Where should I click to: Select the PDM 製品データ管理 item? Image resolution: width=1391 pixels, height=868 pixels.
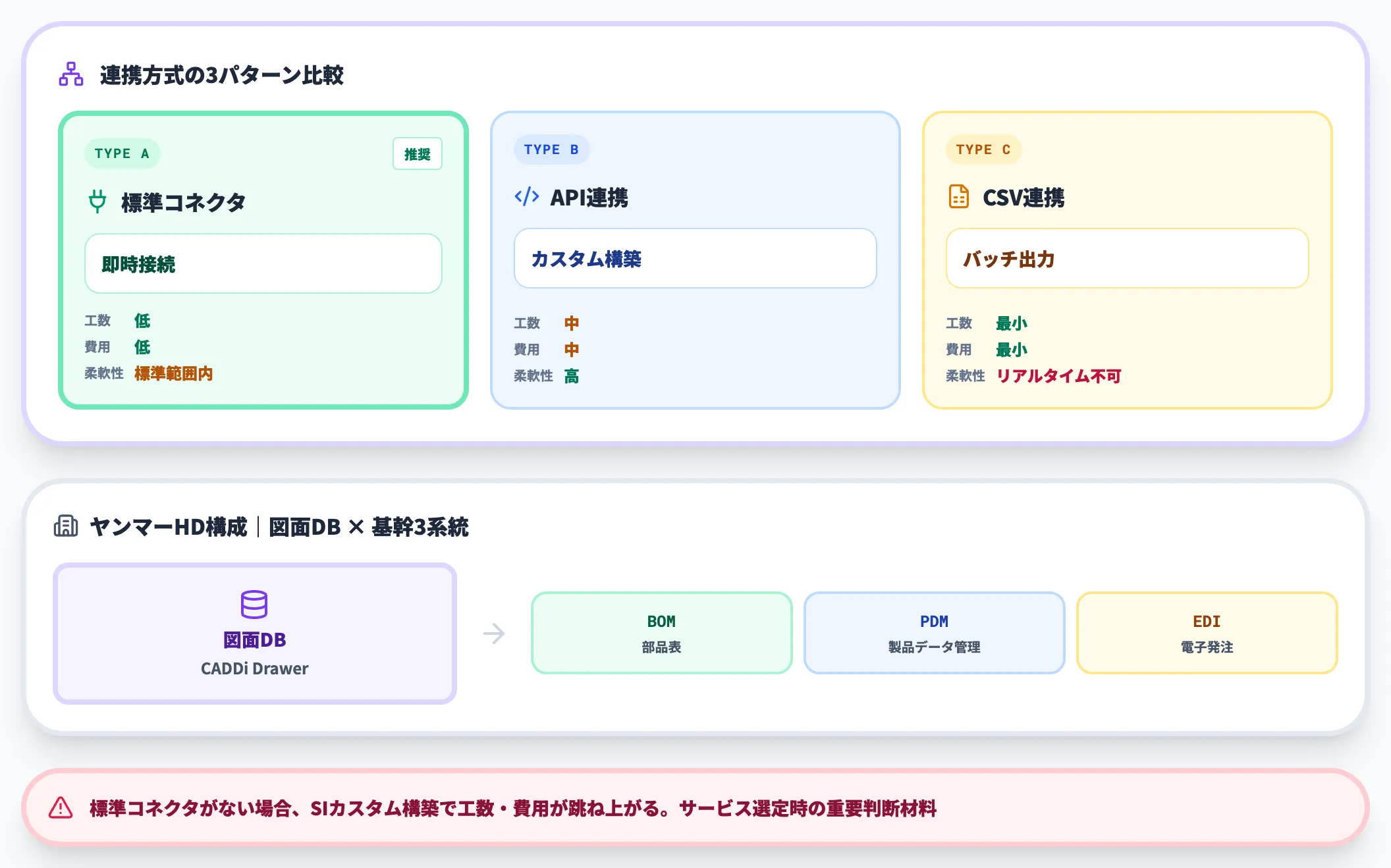point(934,633)
